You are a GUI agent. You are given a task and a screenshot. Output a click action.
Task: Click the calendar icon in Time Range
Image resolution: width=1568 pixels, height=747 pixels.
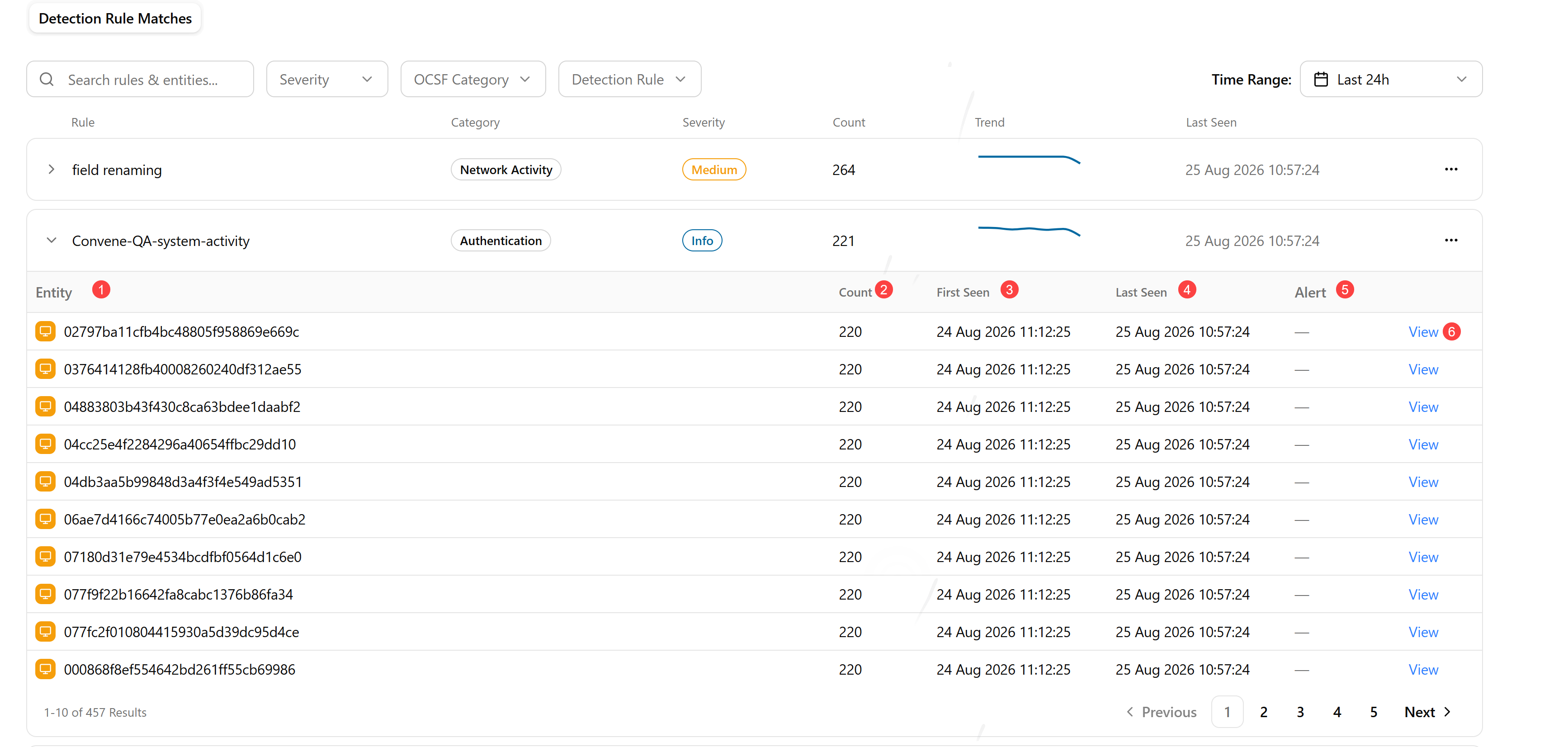pos(1321,79)
